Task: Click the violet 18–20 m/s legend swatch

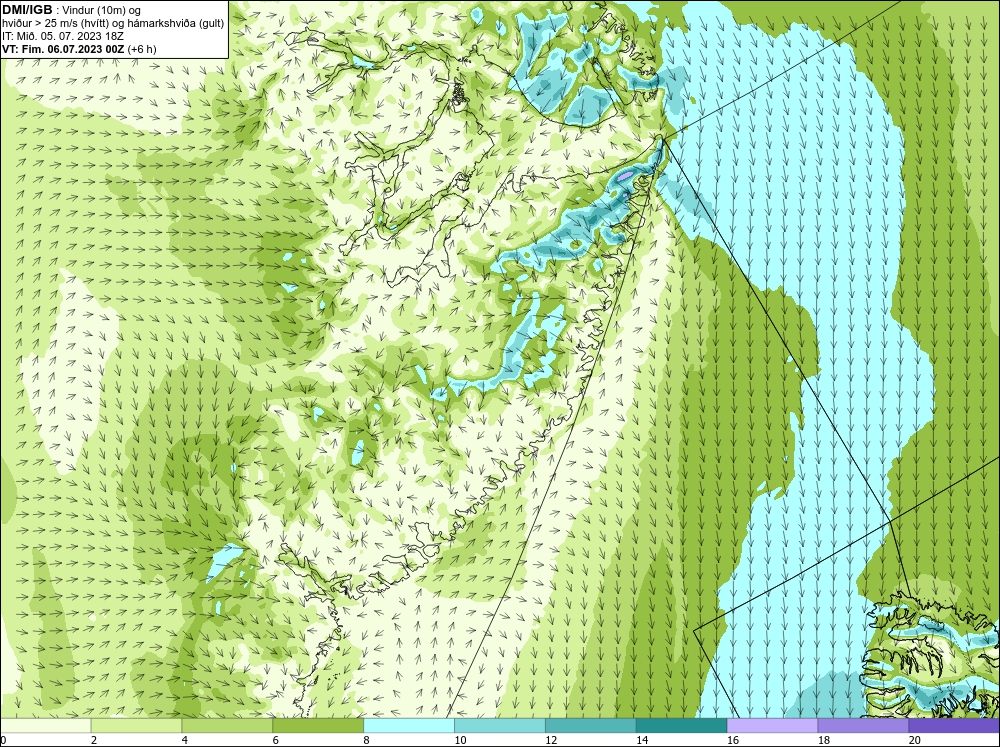Action: pyautogui.click(x=864, y=726)
